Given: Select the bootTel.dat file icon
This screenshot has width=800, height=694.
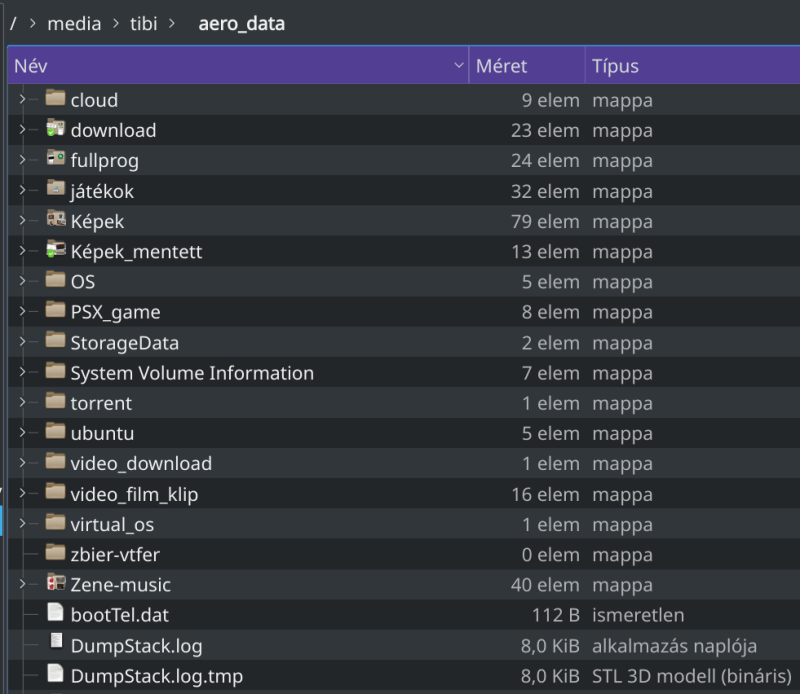Looking at the screenshot, I should point(56,612).
